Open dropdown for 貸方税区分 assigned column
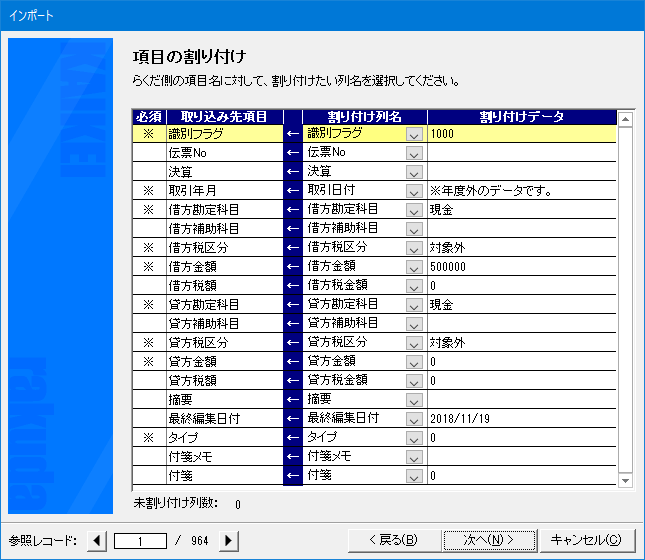The image size is (645, 560). (414, 342)
